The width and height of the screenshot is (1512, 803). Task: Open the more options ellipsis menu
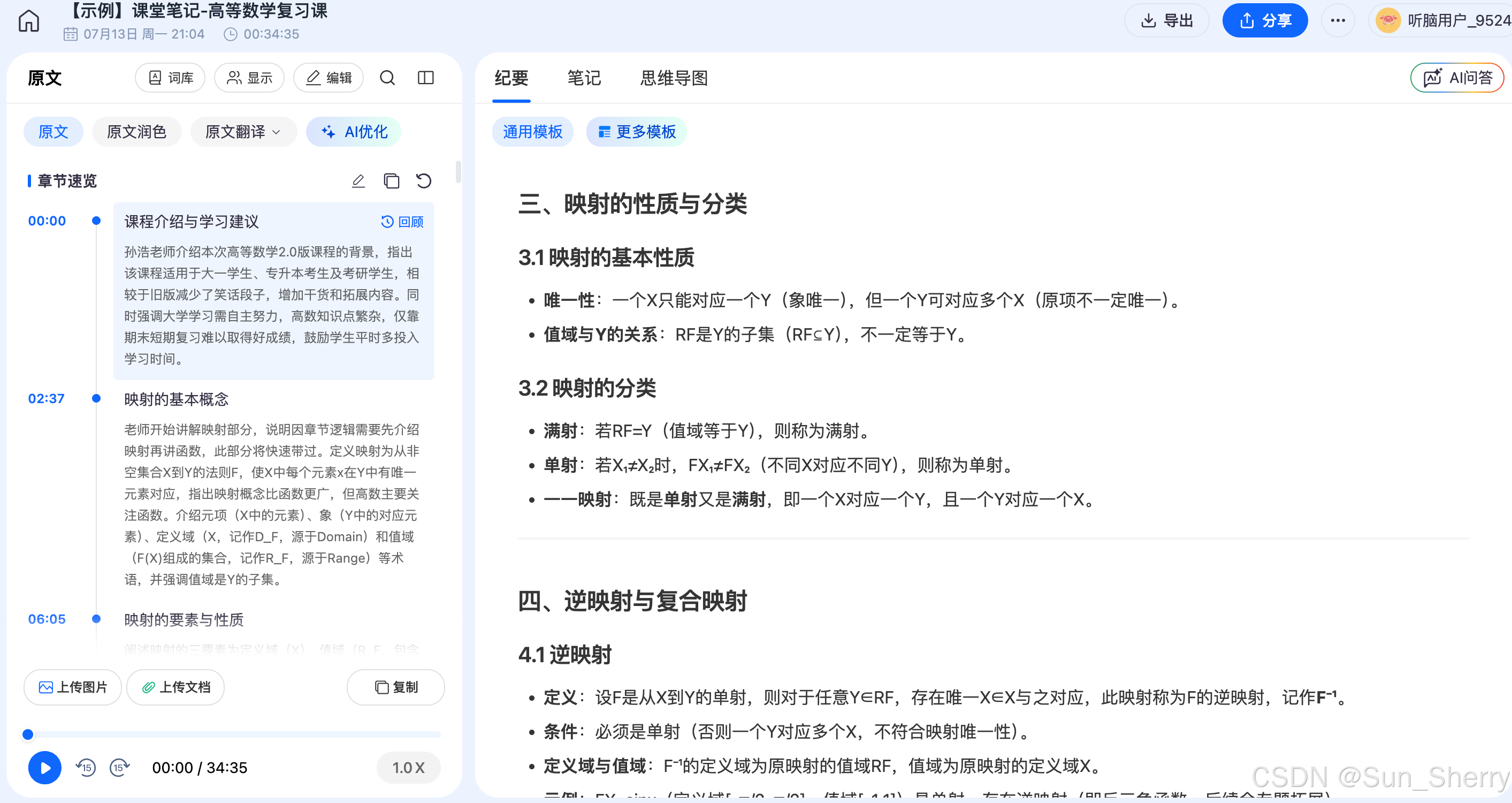coord(1338,20)
